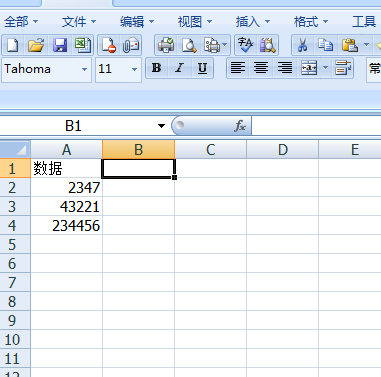Click the fx insert function button
381x377 pixels.
[240, 126]
